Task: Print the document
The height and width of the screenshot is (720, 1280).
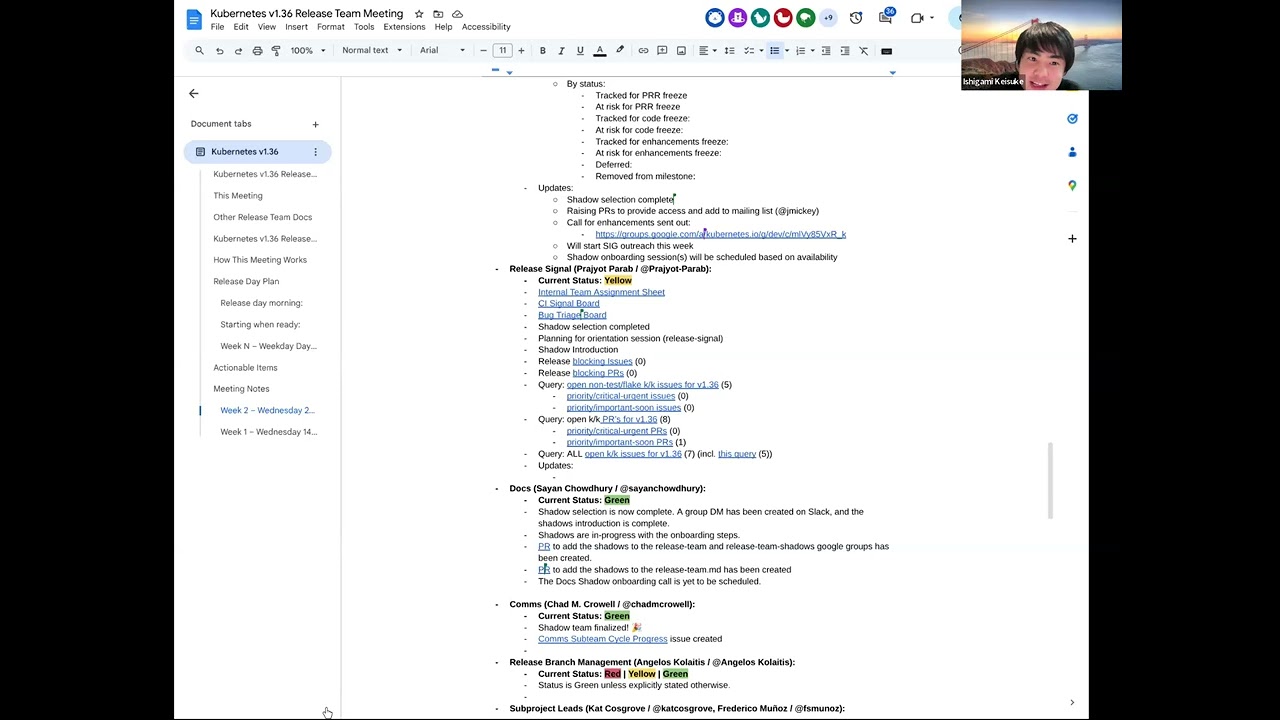Action: click(257, 51)
